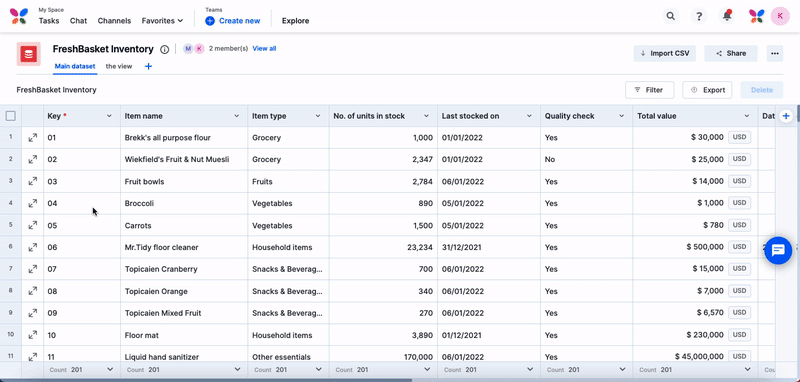Open the notifications bell
This screenshot has height=382, width=800.
[727, 16]
